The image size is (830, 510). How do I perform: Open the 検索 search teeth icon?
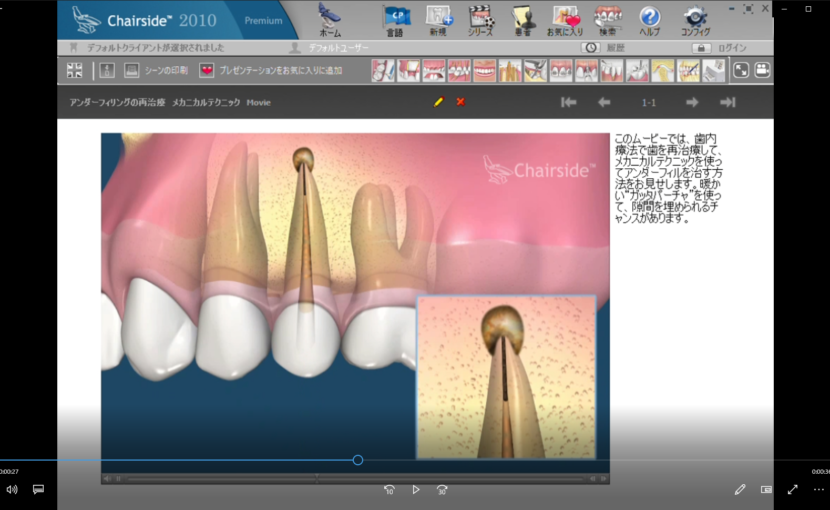click(x=607, y=20)
